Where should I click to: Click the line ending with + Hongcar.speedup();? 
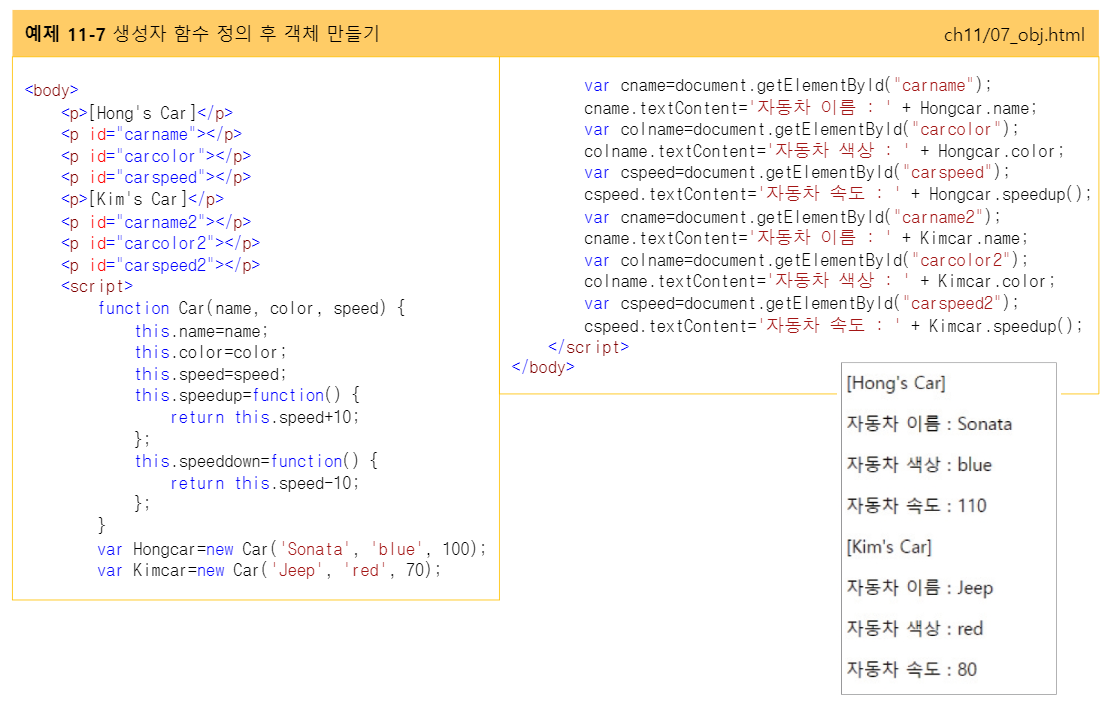click(838, 194)
